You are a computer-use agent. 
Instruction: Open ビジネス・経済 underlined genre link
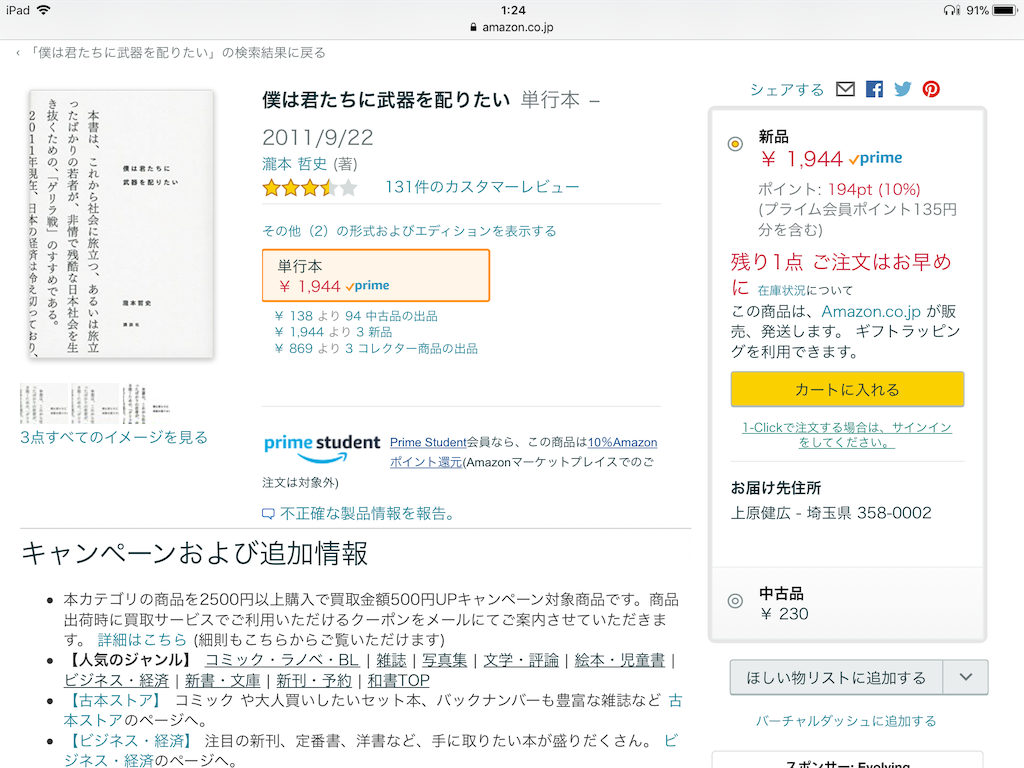click(116, 680)
